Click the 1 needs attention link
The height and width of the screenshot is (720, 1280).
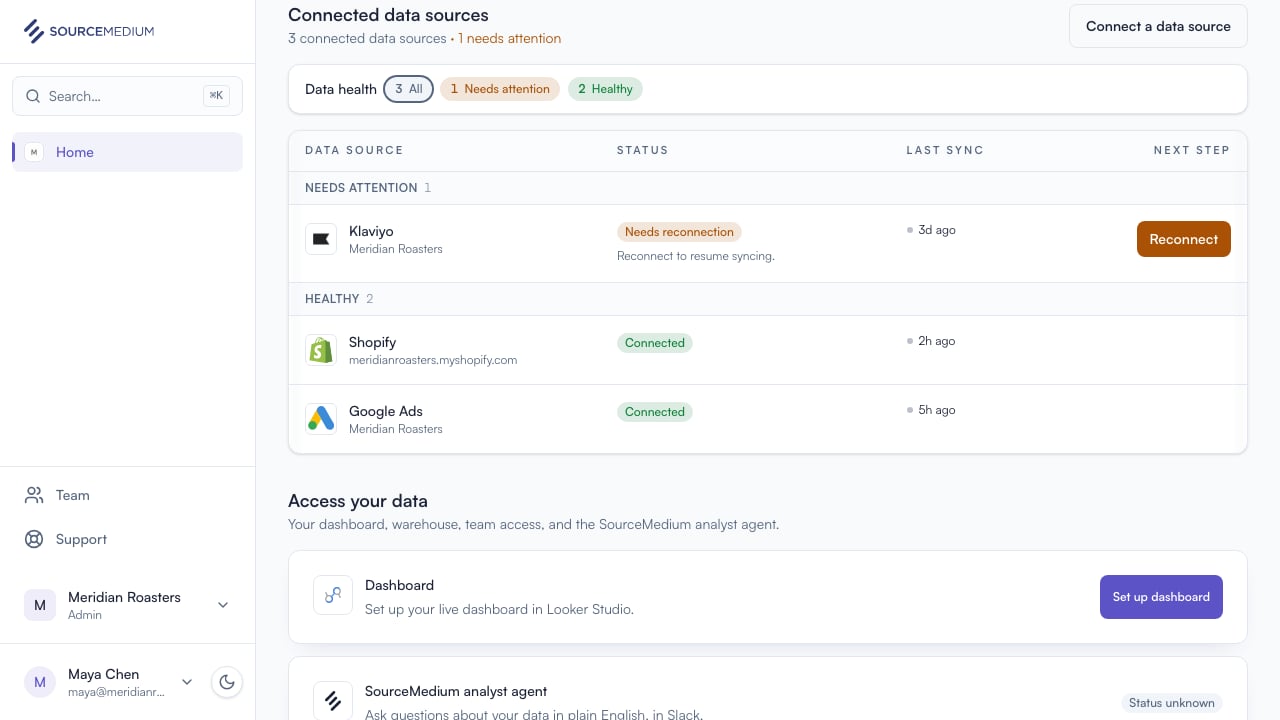(510, 38)
